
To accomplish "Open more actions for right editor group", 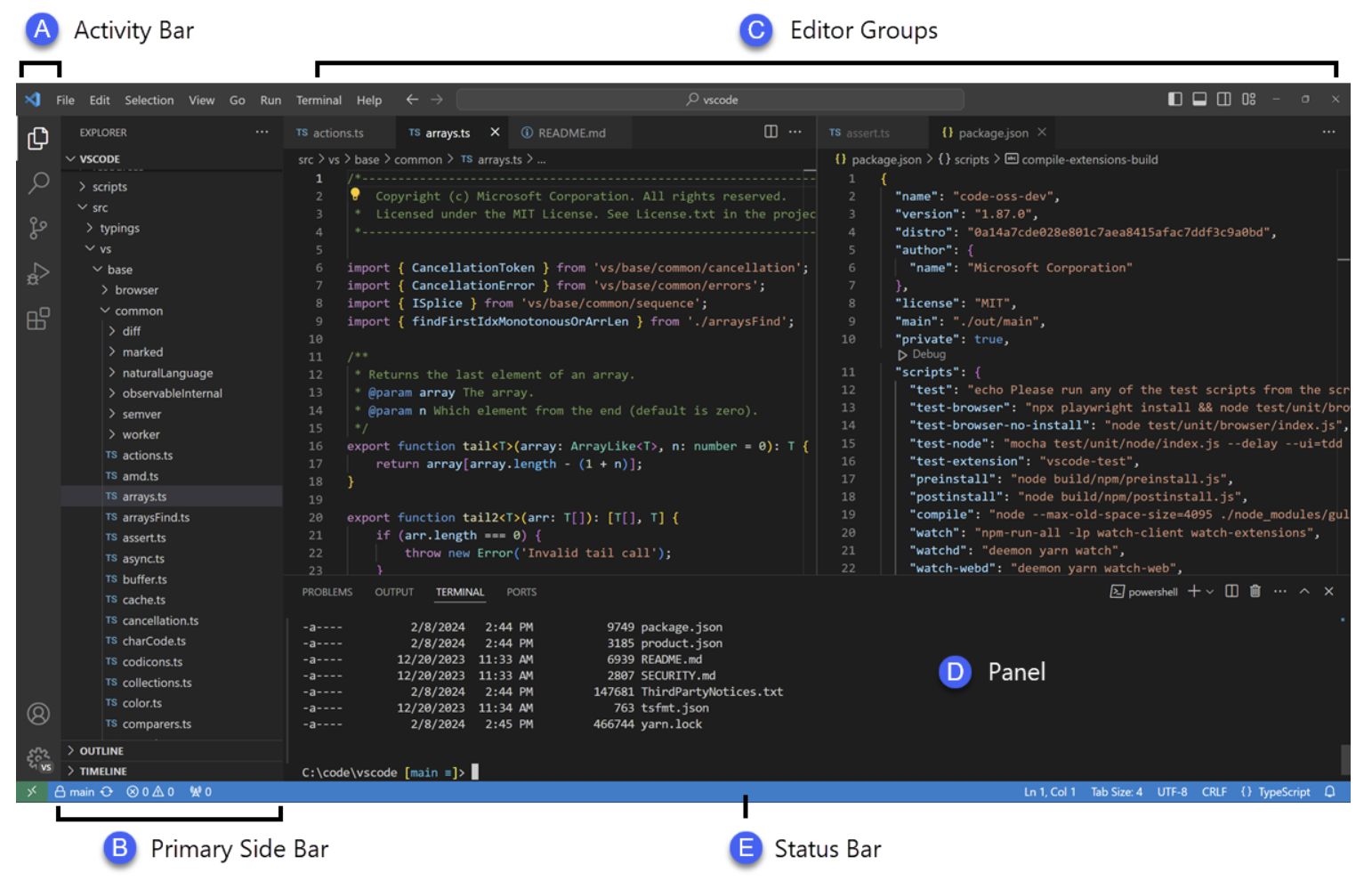I will 1328,132.
